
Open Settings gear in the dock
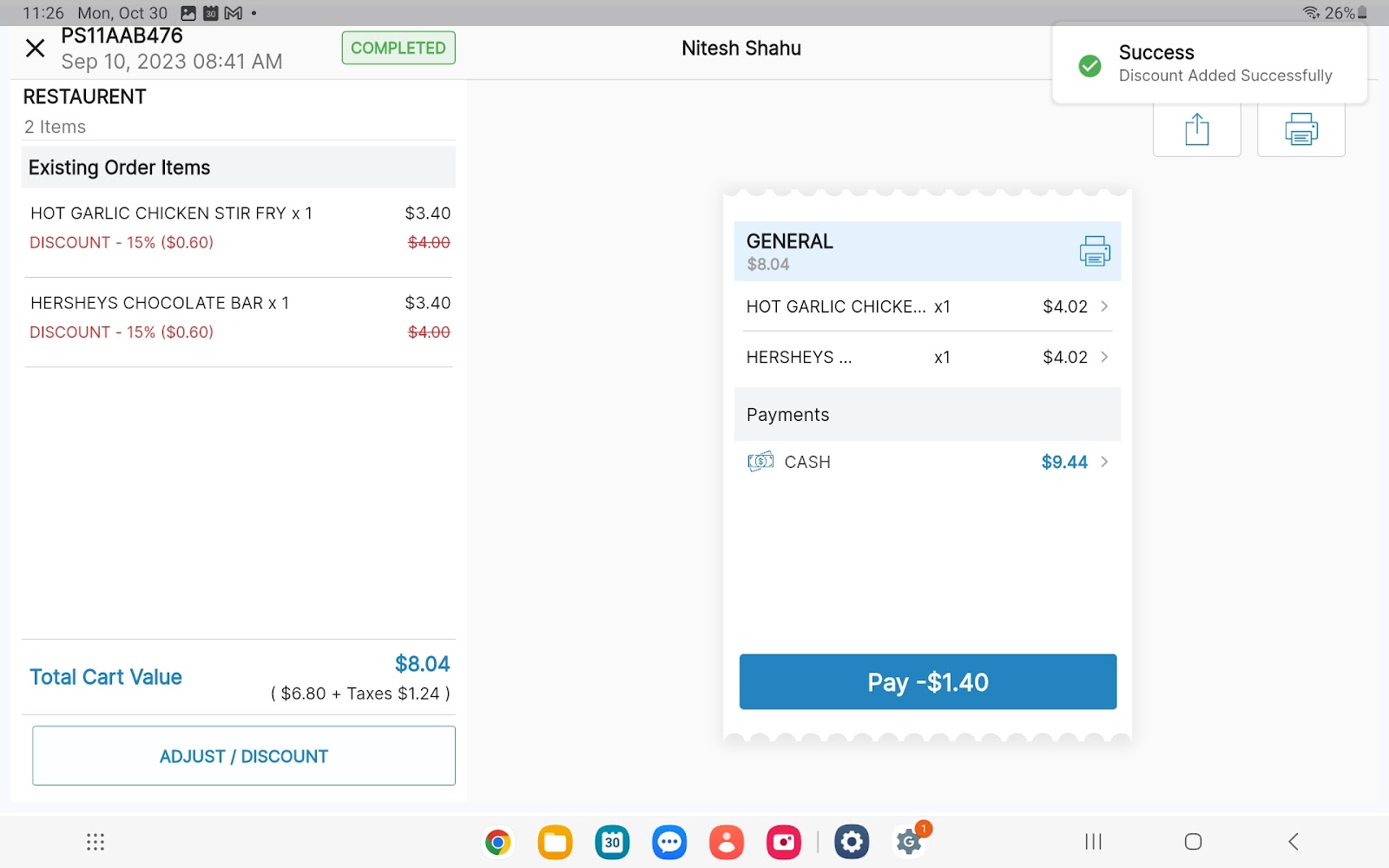click(x=852, y=842)
